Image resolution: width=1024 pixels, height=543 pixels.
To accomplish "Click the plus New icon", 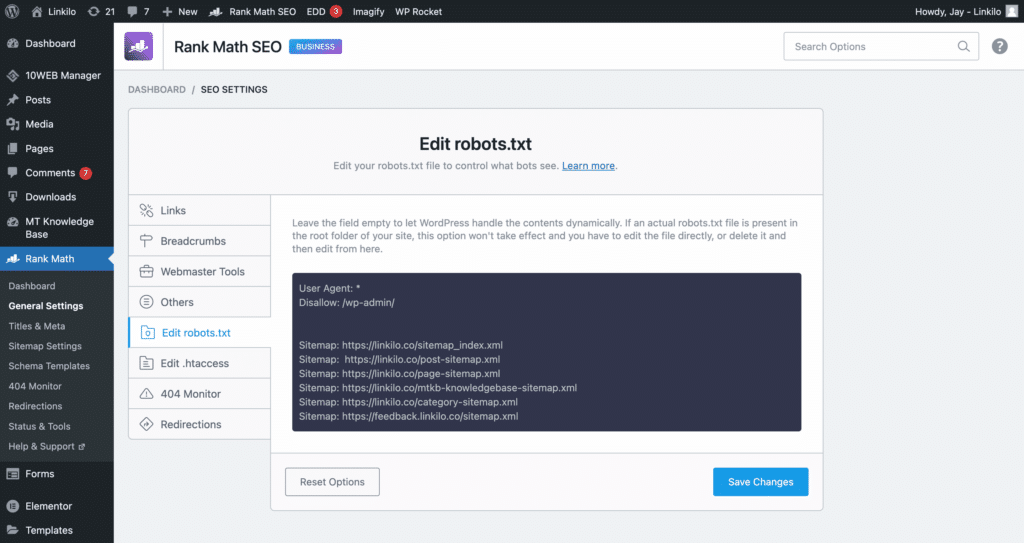I will 167,12.
